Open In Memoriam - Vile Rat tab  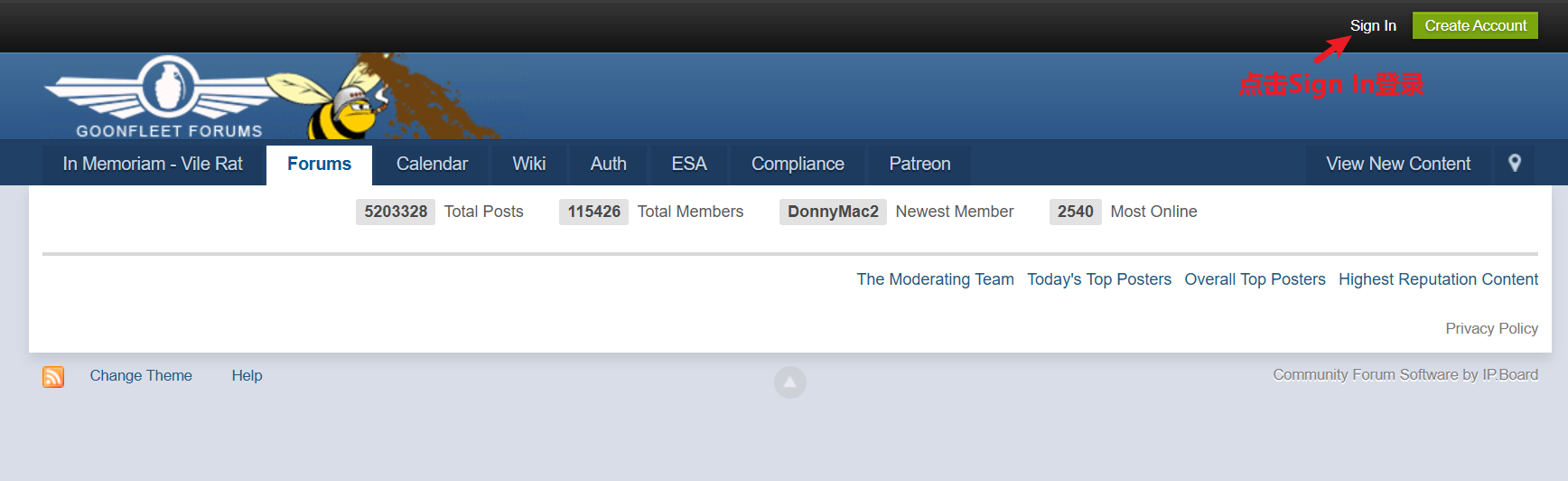153,164
